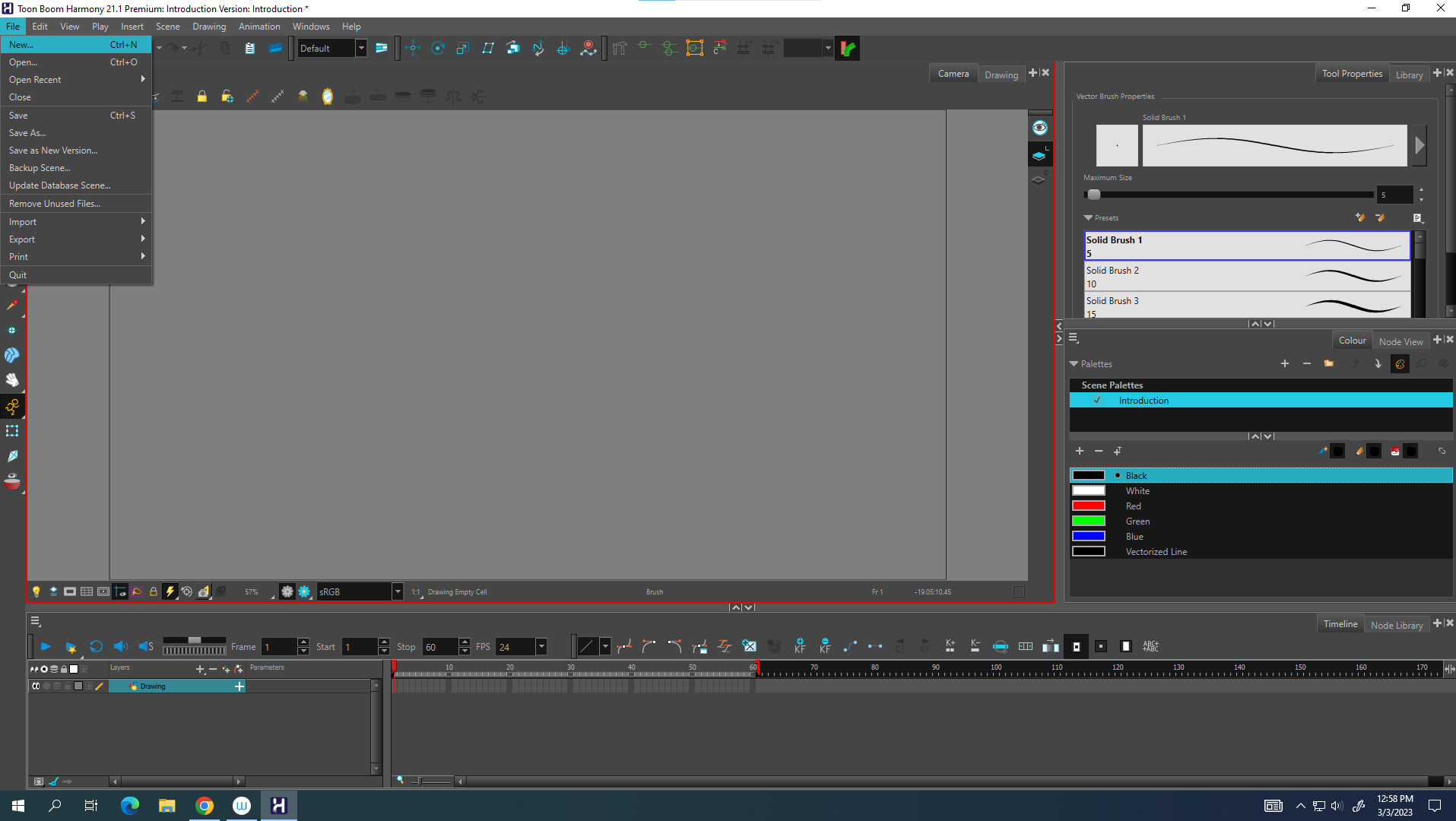This screenshot has width=1456, height=821.
Task: Click the workspace manager icon beside Default
Action: point(382,48)
